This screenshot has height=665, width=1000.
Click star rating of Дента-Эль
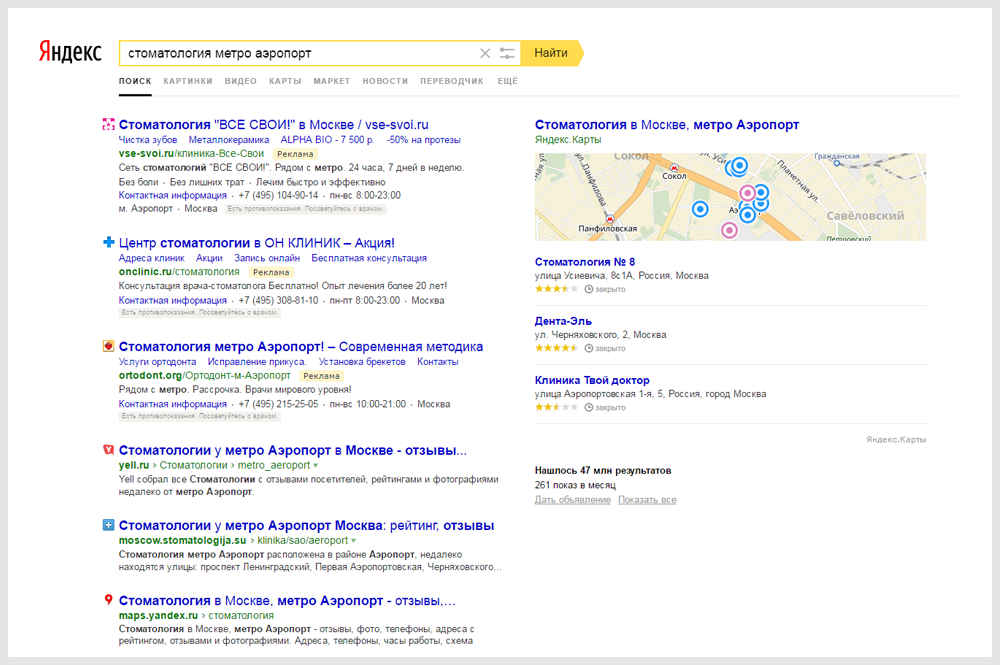[x=556, y=348]
